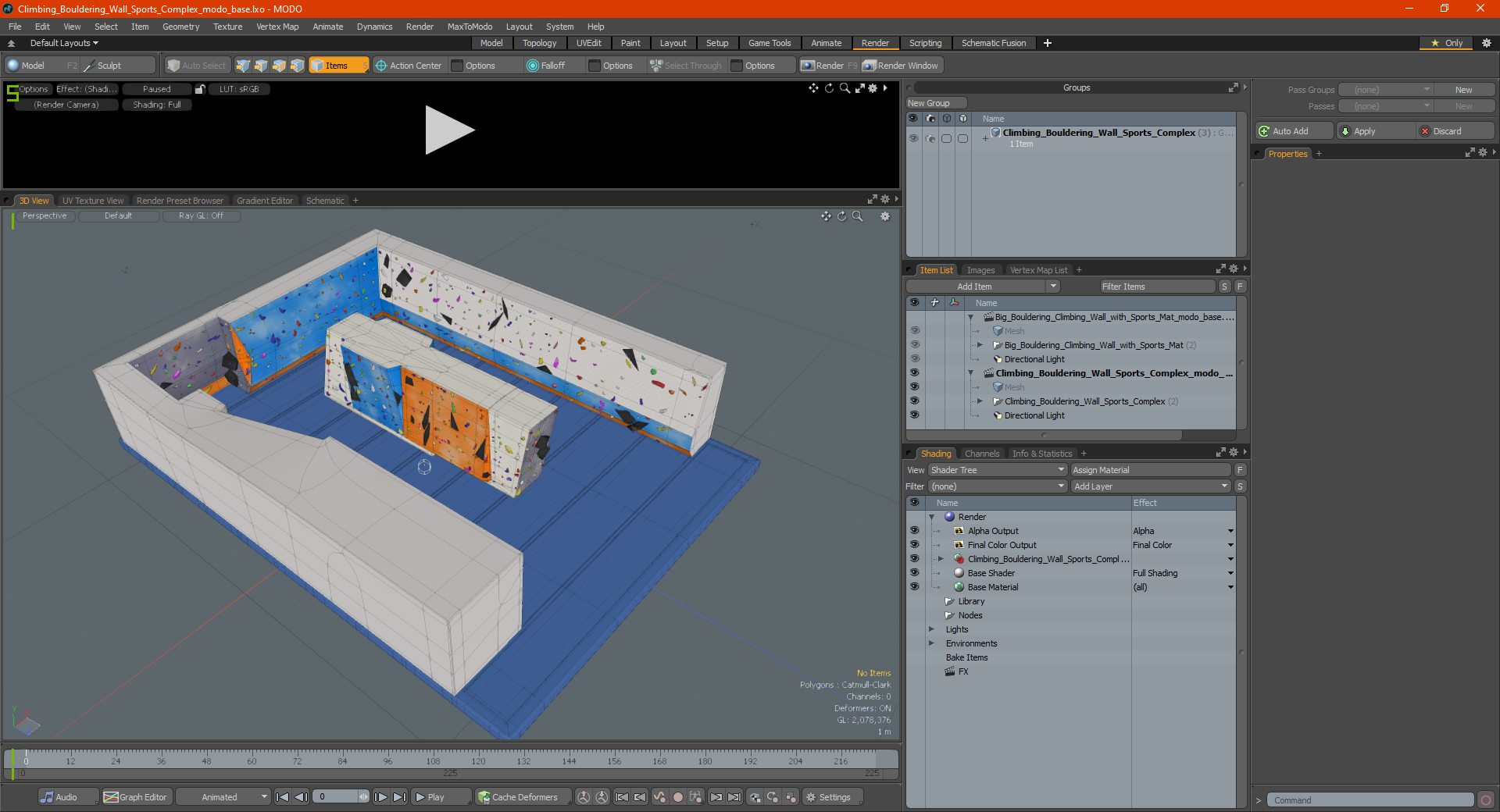Hide the Big_Bouldering_Climbing_Wall_with_Sports_Mat group item
This screenshot has width=1500, height=812.
(x=914, y=345)
